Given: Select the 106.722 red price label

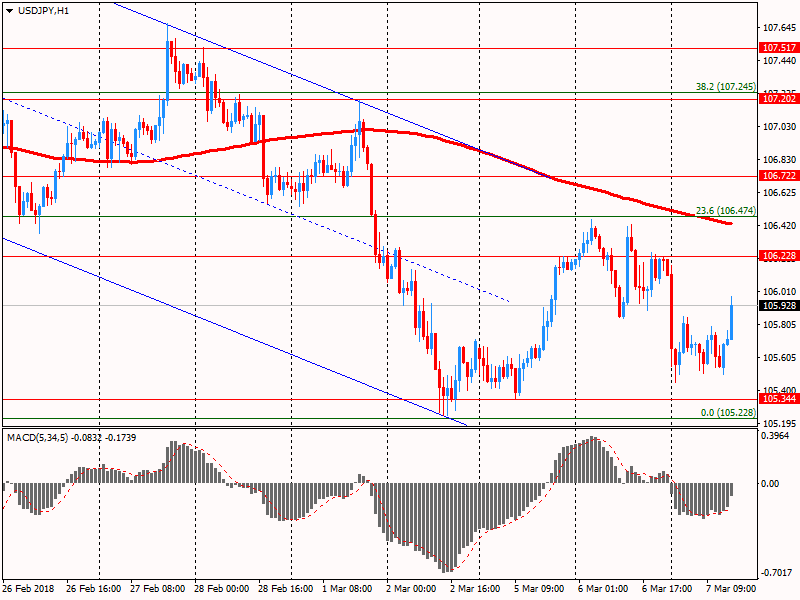Looking at the screenshot, I should click(x=779, y=176).
